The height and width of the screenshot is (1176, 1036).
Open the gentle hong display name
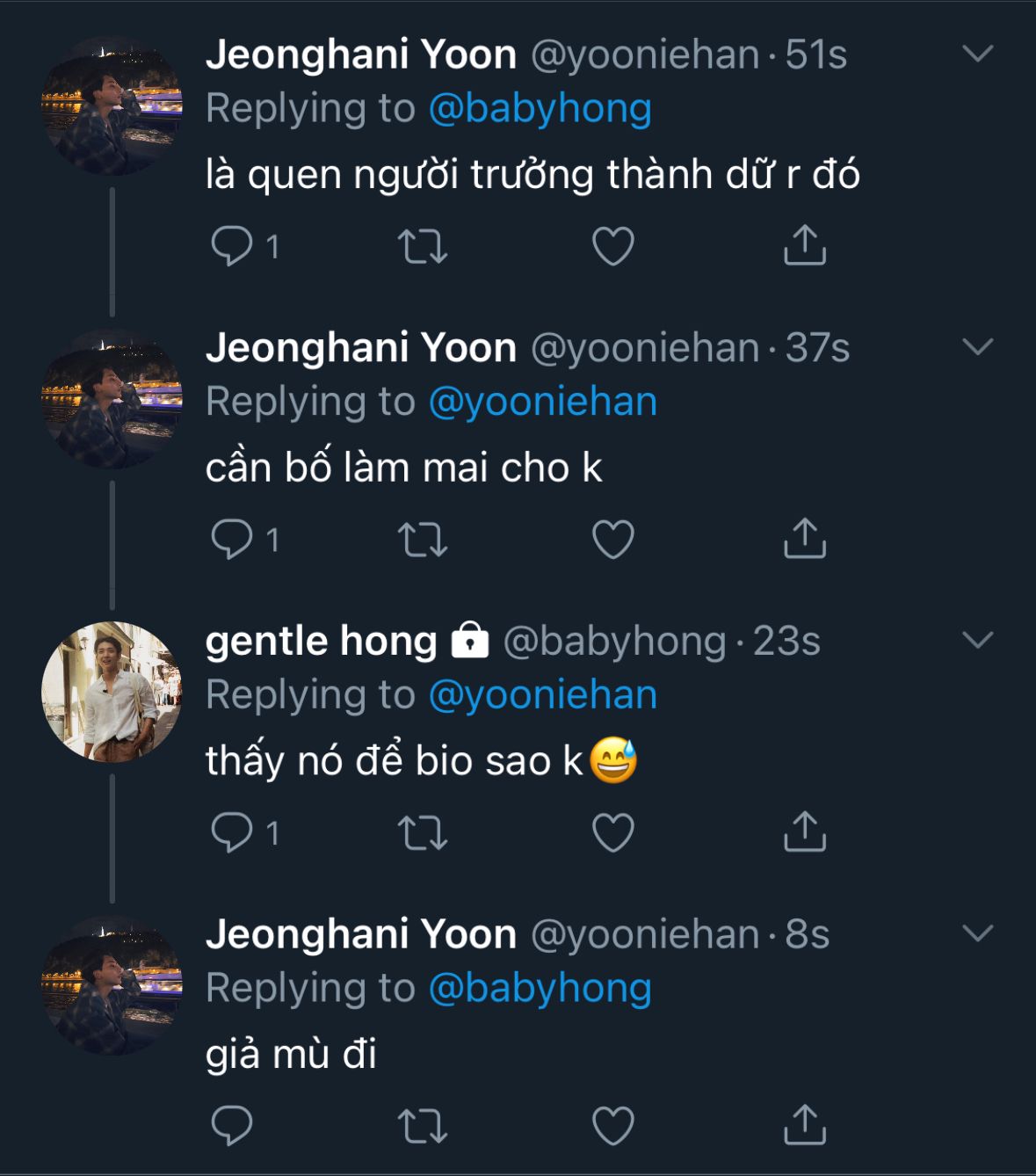[x=321, y=641]
